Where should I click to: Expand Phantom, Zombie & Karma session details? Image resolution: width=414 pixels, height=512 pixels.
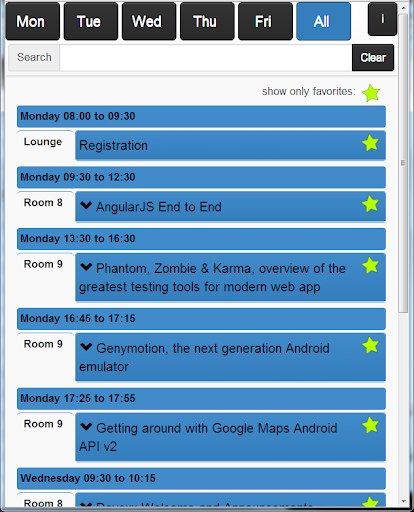[86, 267]
